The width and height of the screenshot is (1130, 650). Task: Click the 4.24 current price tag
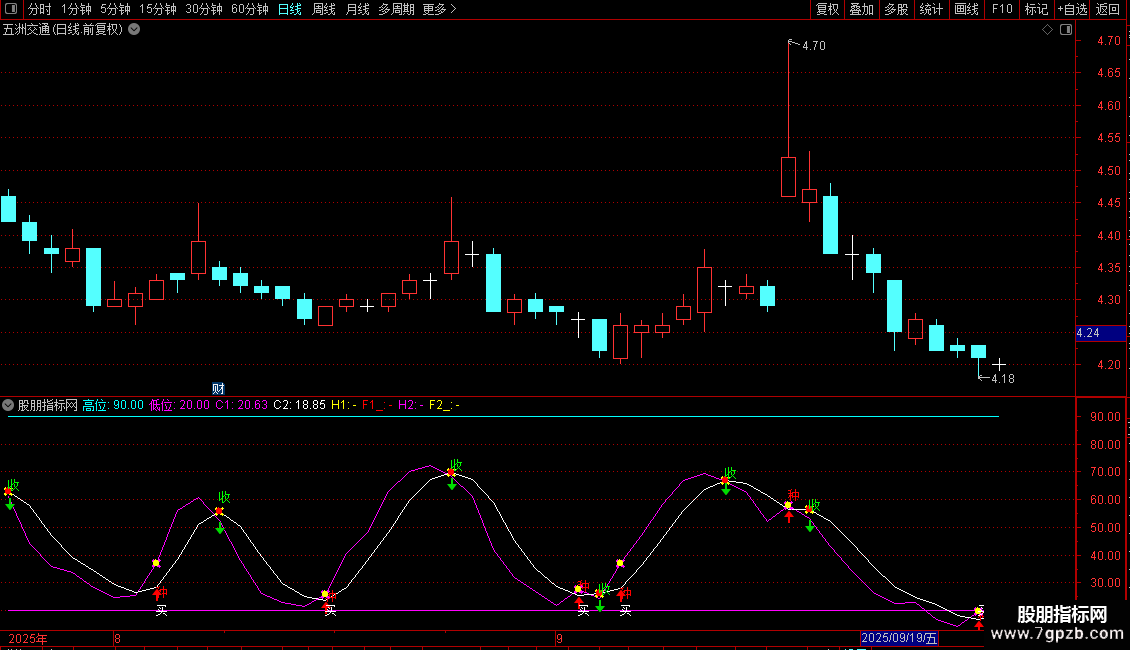pyautogui.click(x=1088, y=333)
